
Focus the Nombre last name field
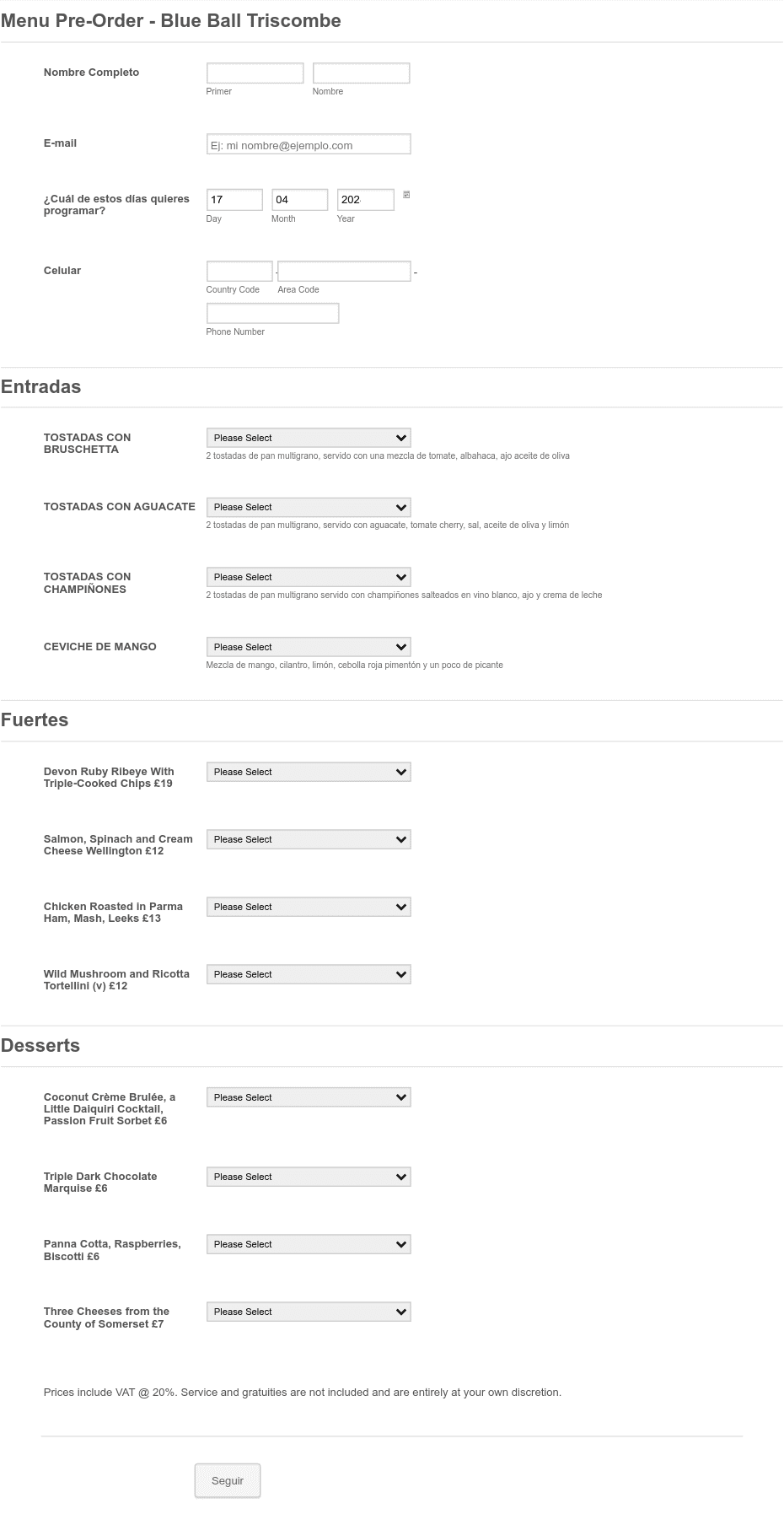point(361,73)
